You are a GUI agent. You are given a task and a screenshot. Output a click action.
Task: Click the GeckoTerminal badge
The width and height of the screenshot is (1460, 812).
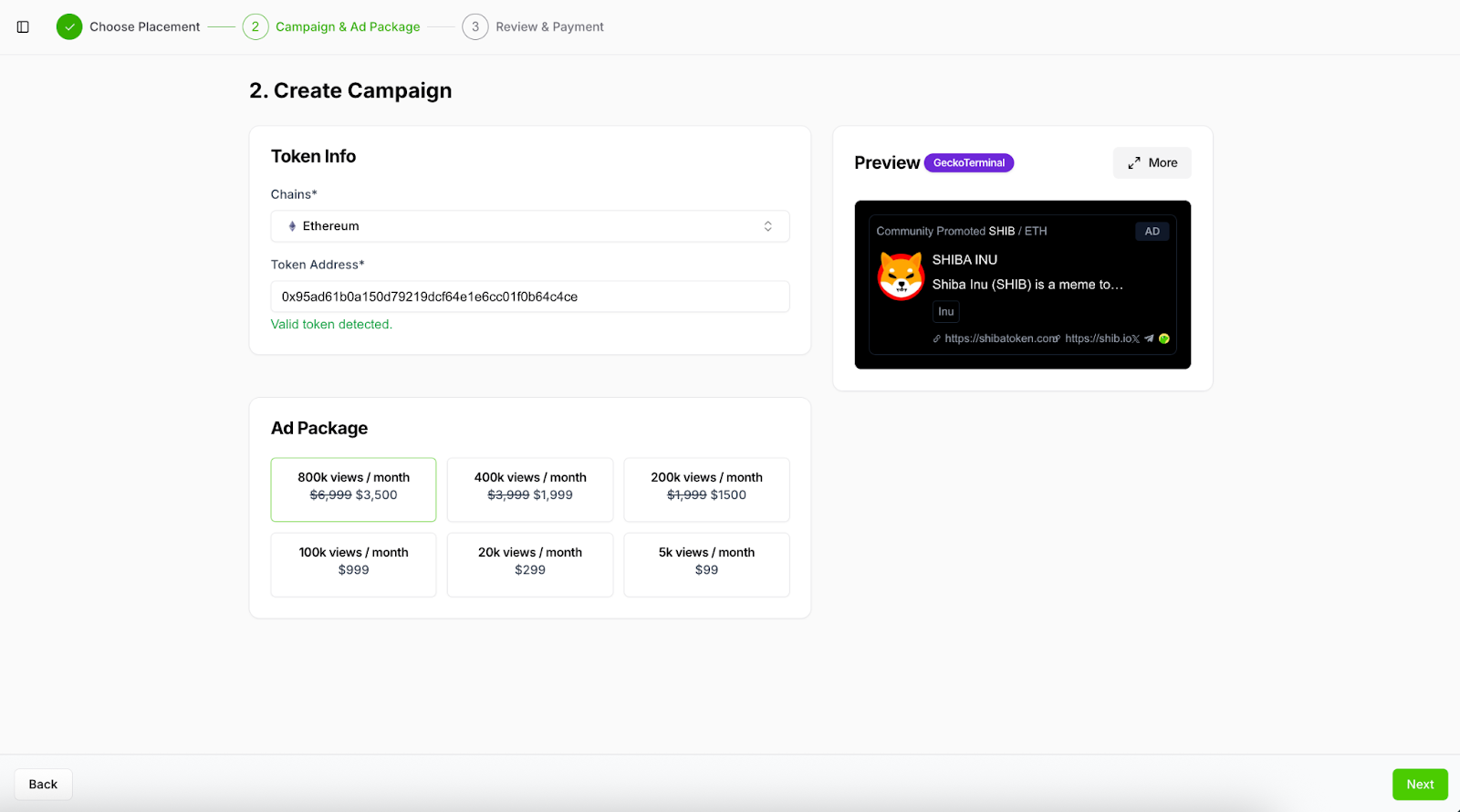(x=969, y=162)
